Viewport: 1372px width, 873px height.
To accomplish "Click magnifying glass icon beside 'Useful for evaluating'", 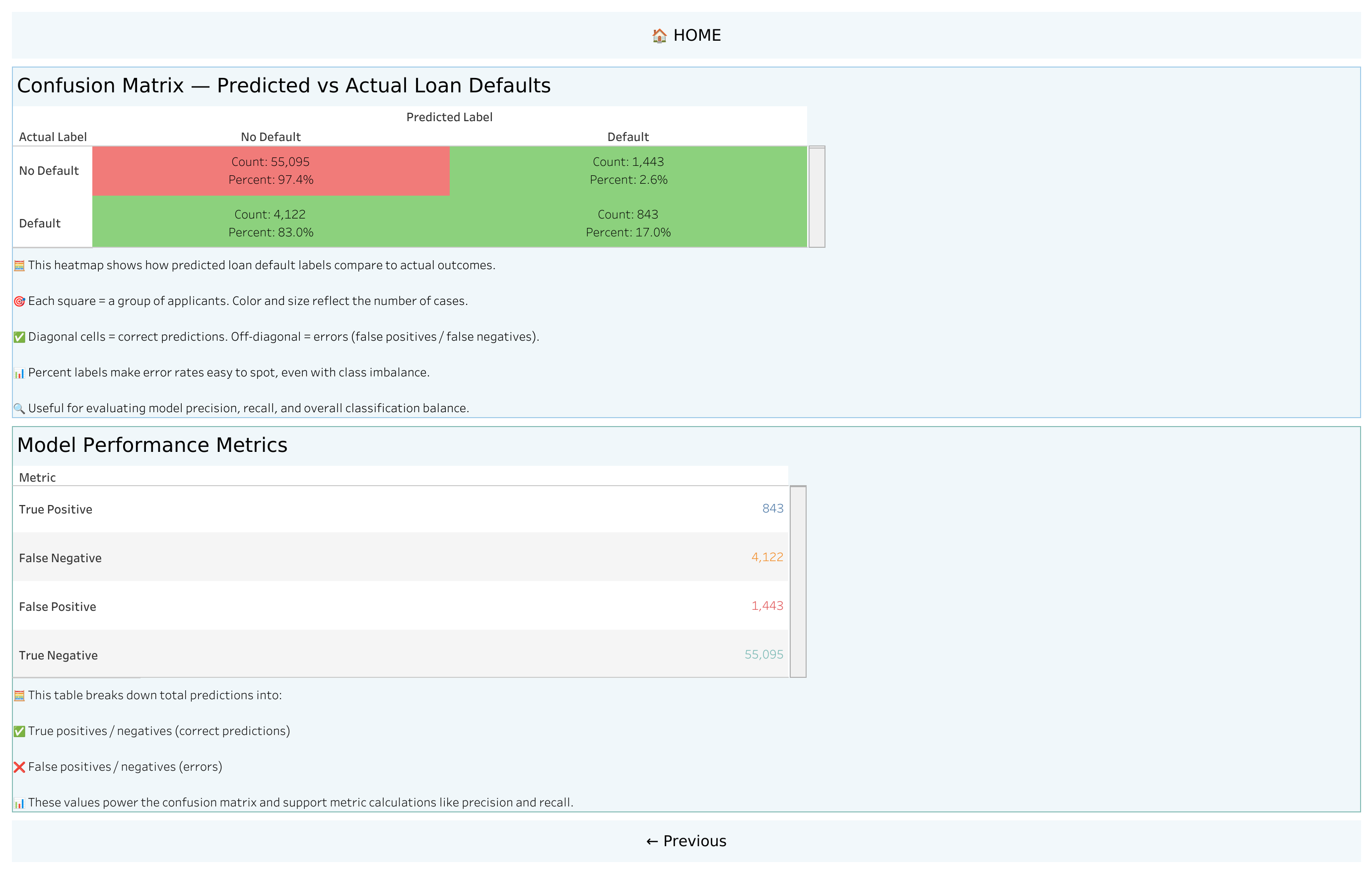I will pyautogui.click(x=19, y=409).
